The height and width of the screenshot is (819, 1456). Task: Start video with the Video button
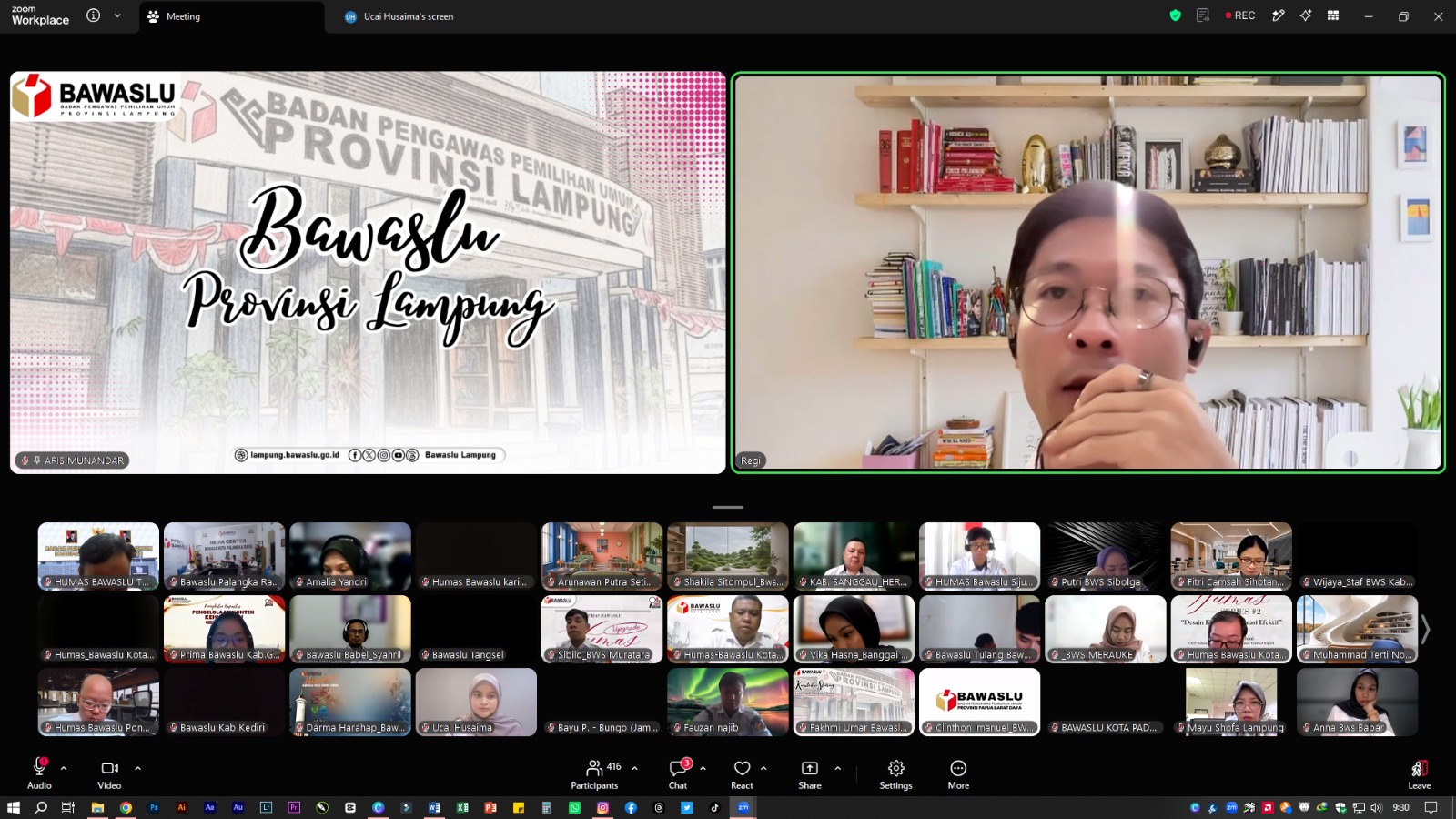click(109, 774)
